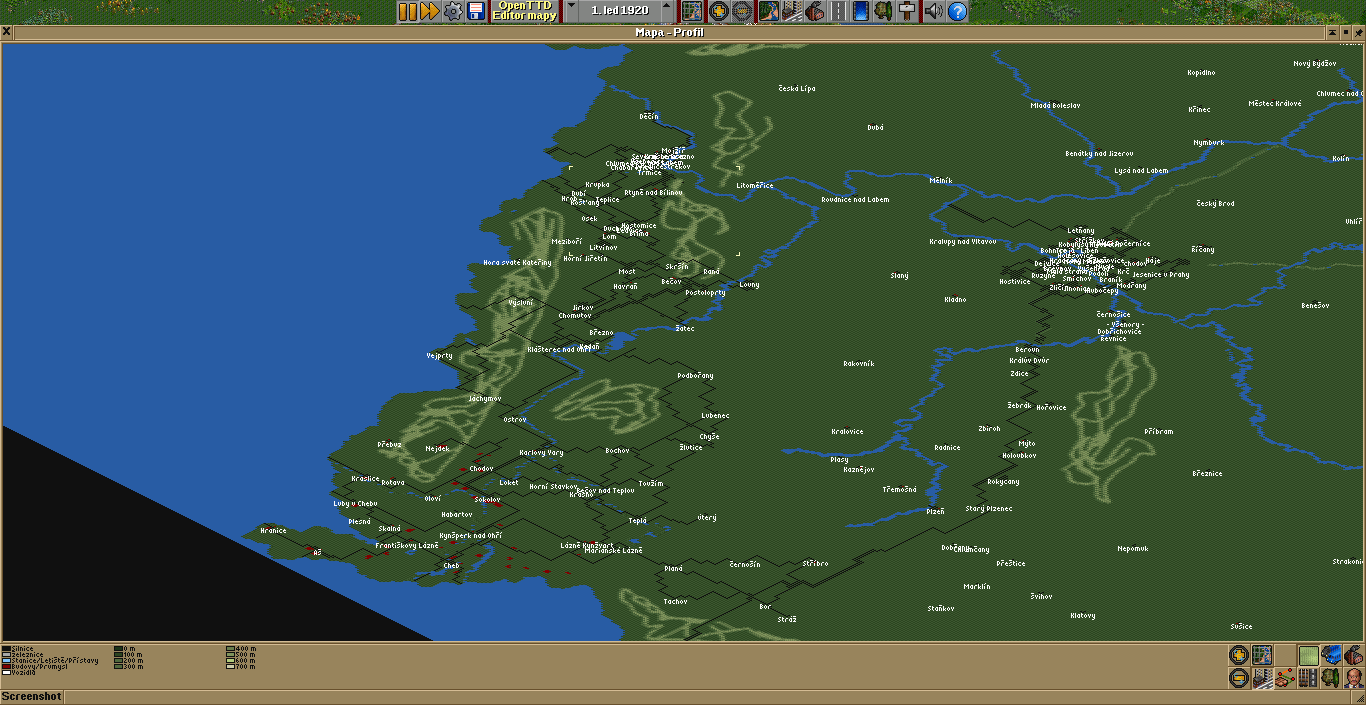Open the industry generation tool
The width and height of the screenshot is (1366, 705).
[x=815, y=11]
